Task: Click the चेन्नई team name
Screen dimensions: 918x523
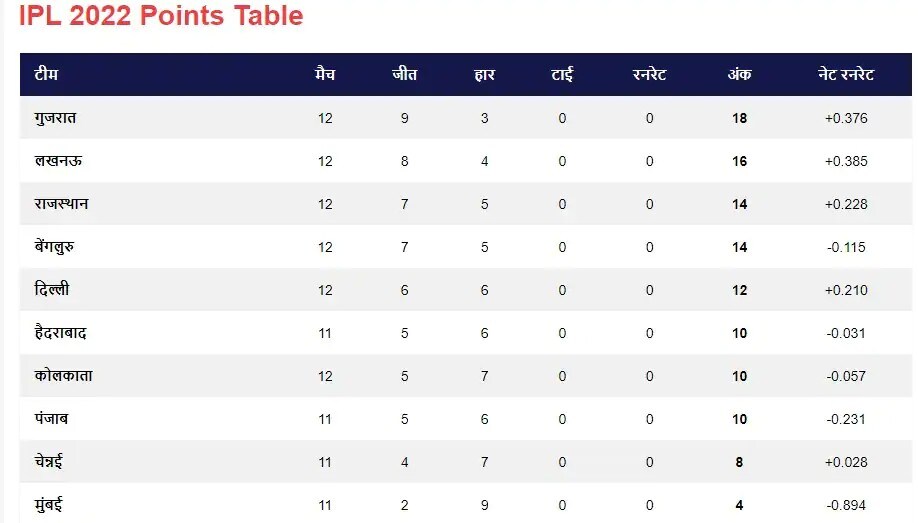Action: 51,462
